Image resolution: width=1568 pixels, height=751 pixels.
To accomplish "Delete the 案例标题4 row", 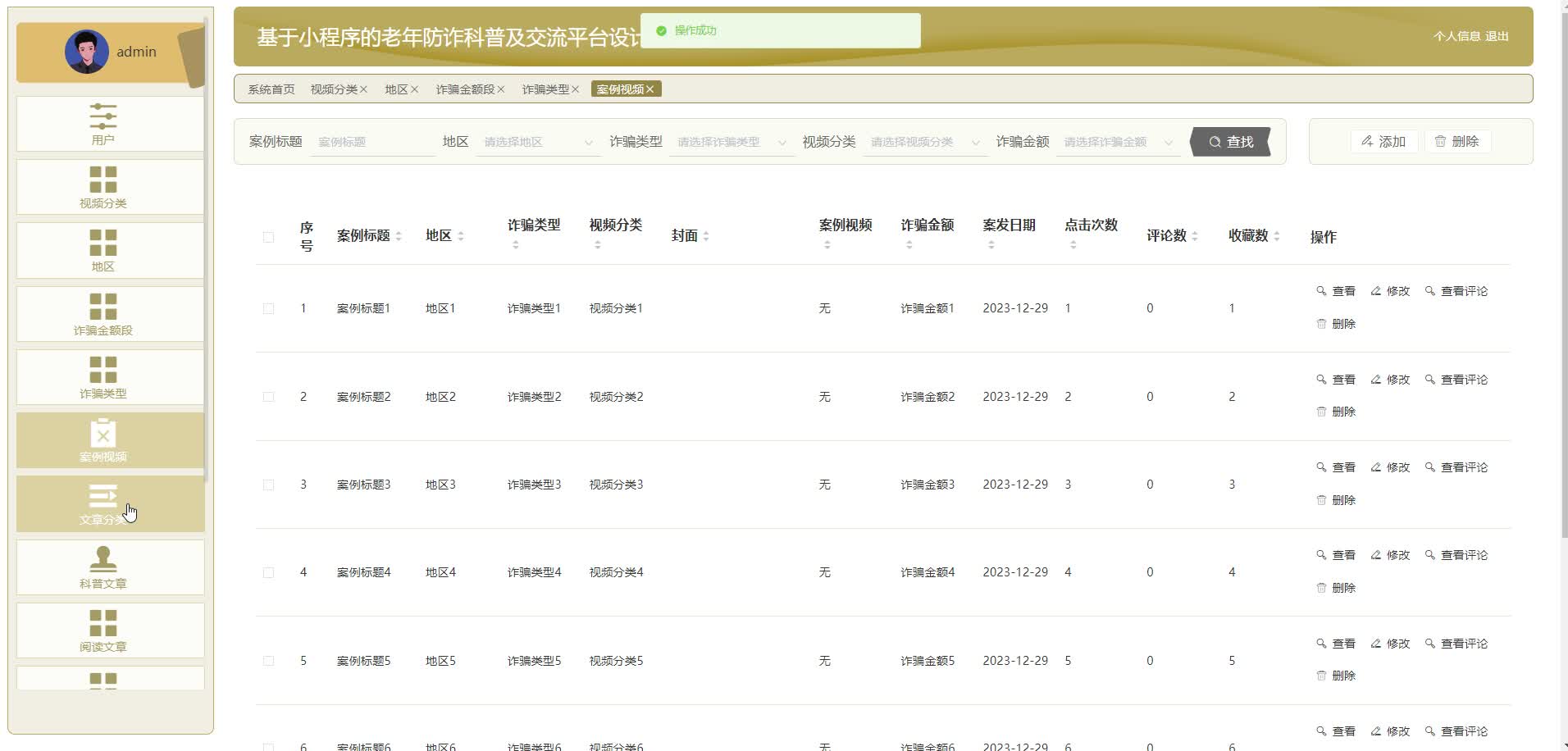I will [x=1336, y=588].
